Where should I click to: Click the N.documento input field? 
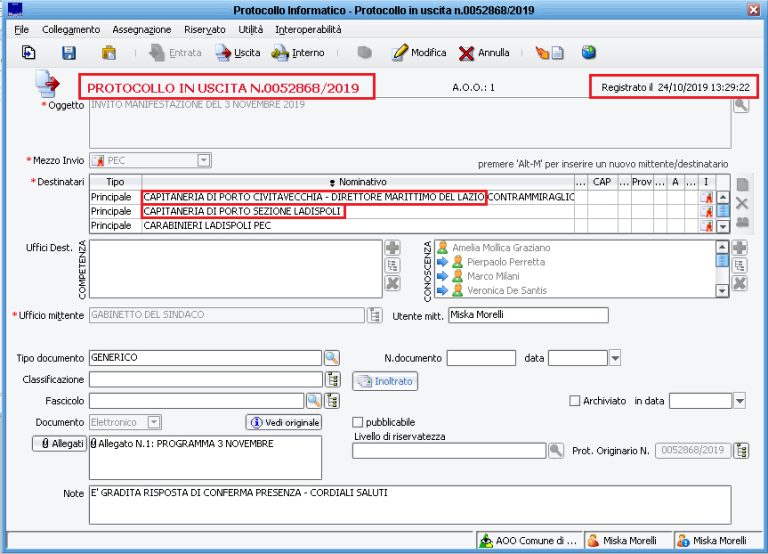[x=481, y=358]
